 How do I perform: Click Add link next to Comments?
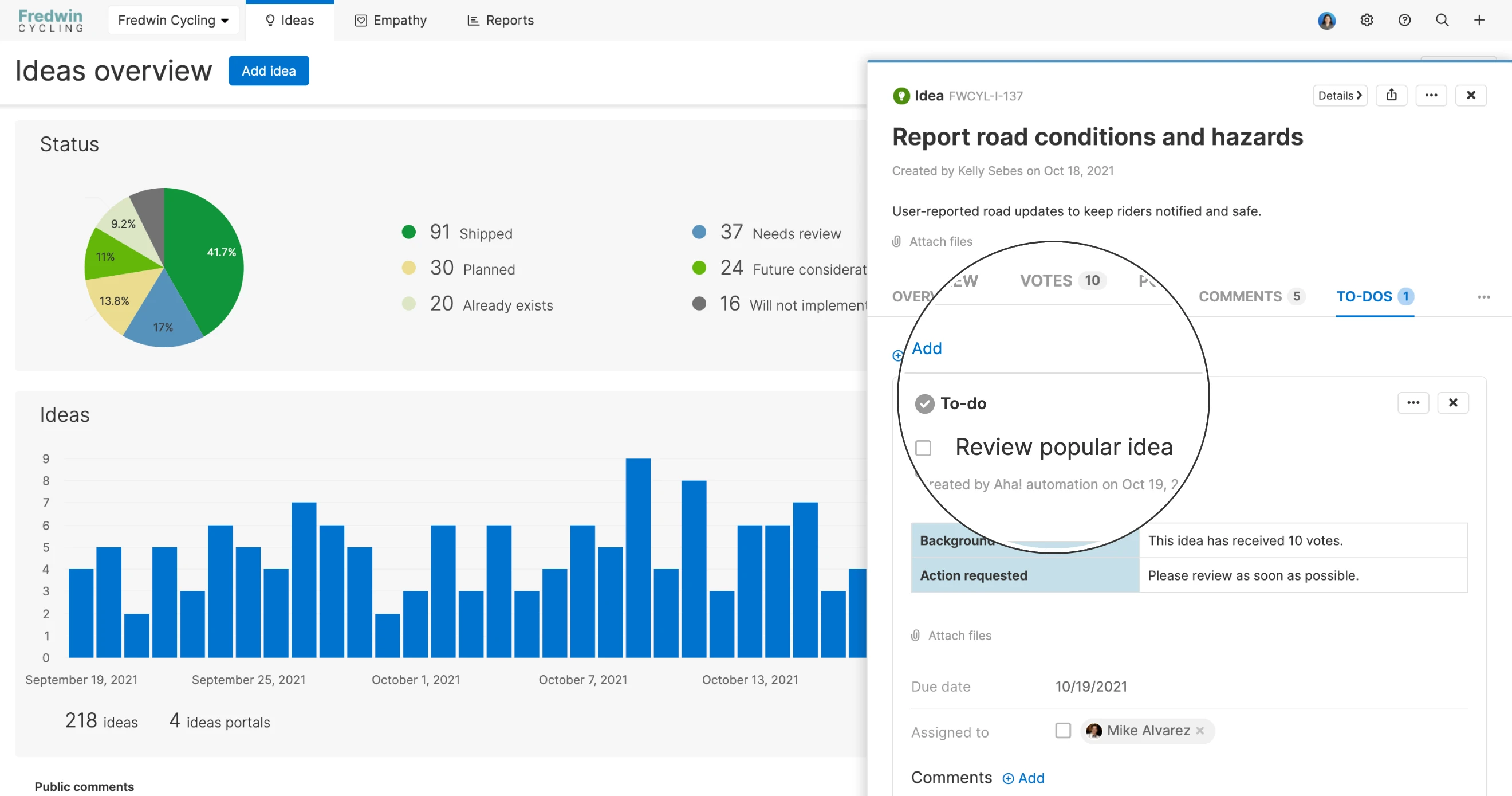(1023, 778)
